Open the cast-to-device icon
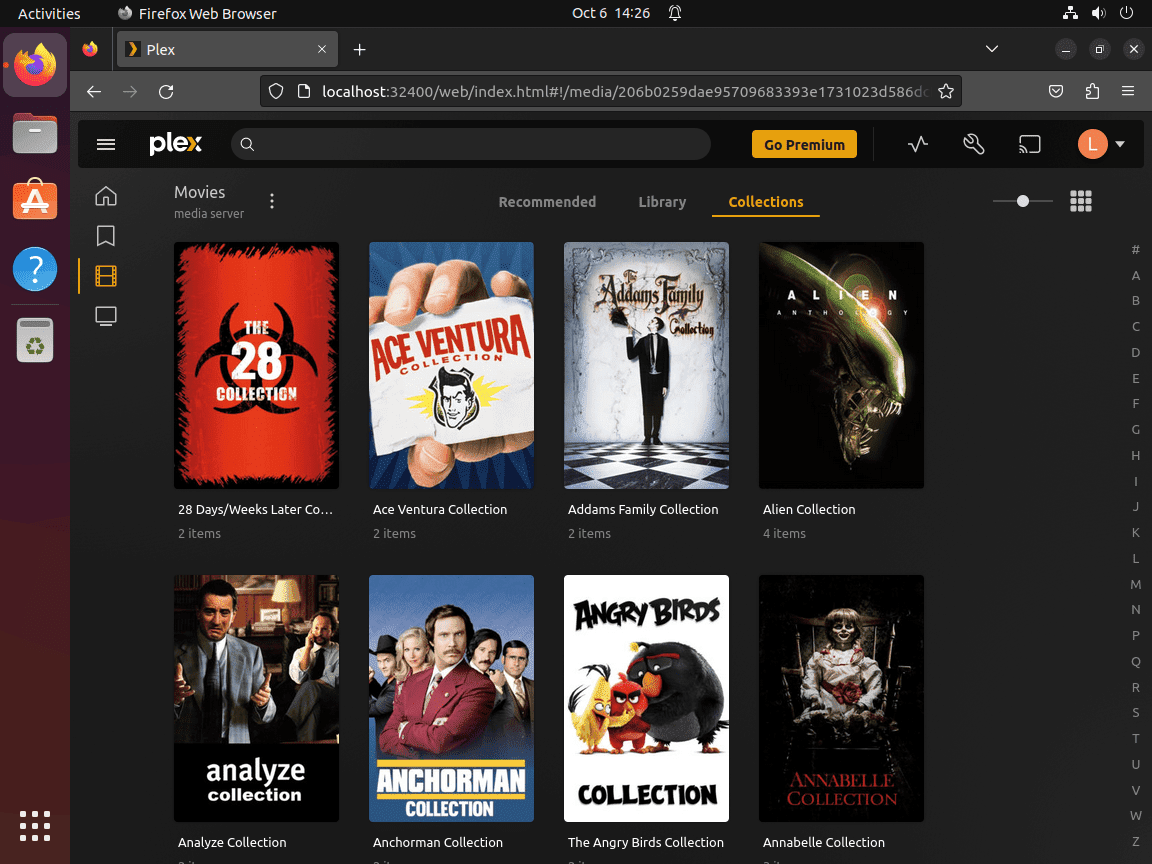1152x864 pixels. point(1029,143)
